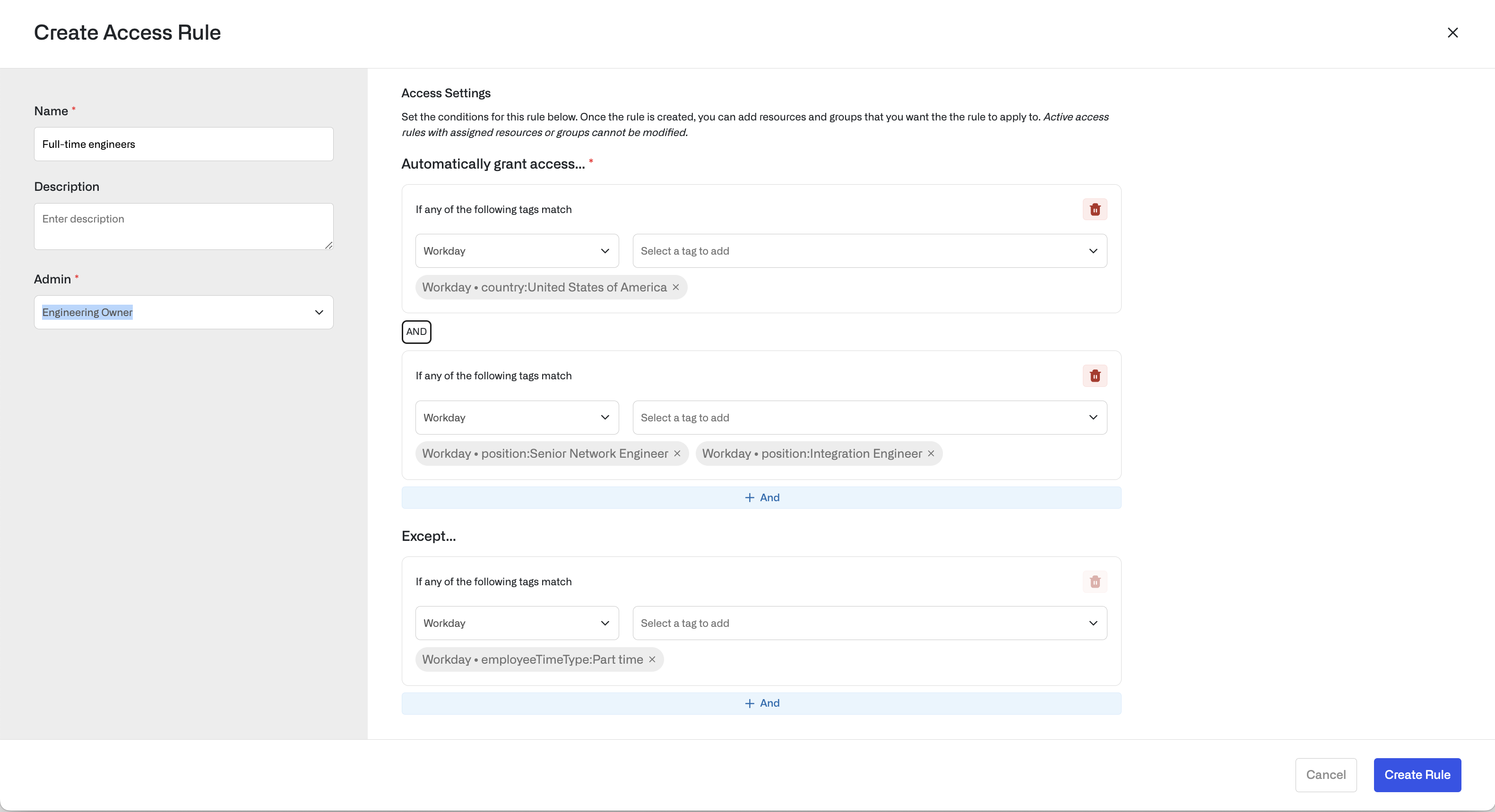The height and width of the screenshot is (812, 1495).
Task: Remove Senior Network Engineer tag
Action: point(677,453)
